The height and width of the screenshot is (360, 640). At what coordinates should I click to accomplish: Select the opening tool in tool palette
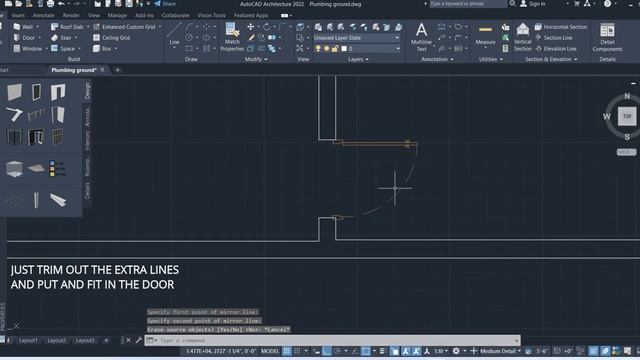click(x=58, y=92)
